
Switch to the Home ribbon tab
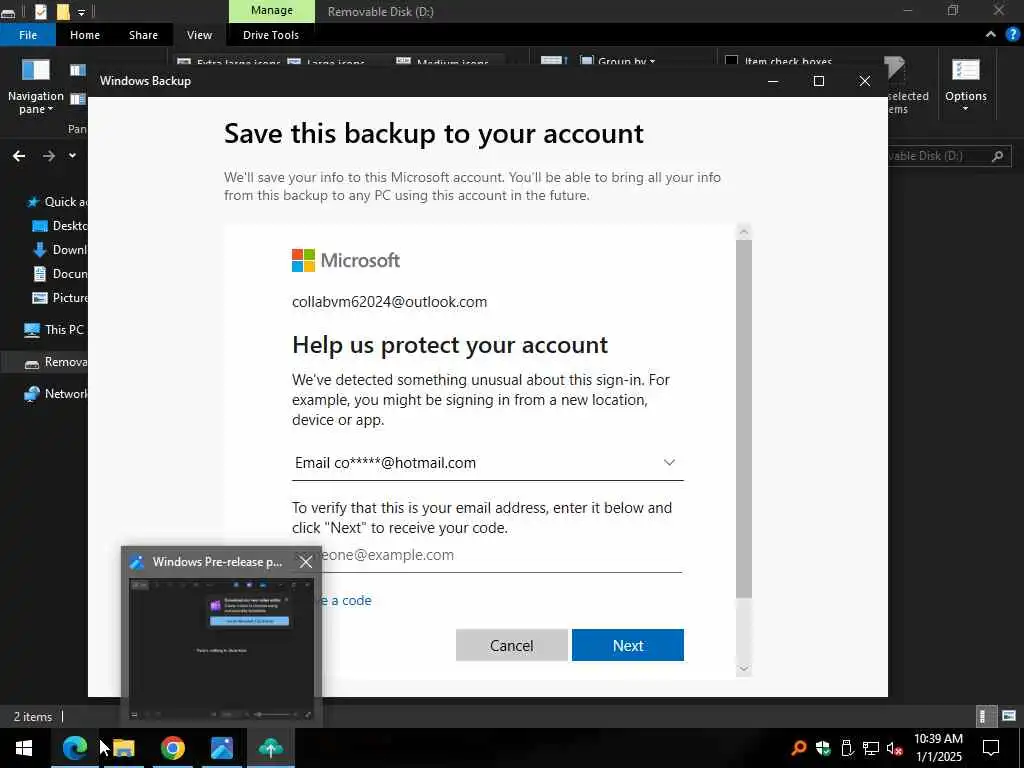click(85, 35)
